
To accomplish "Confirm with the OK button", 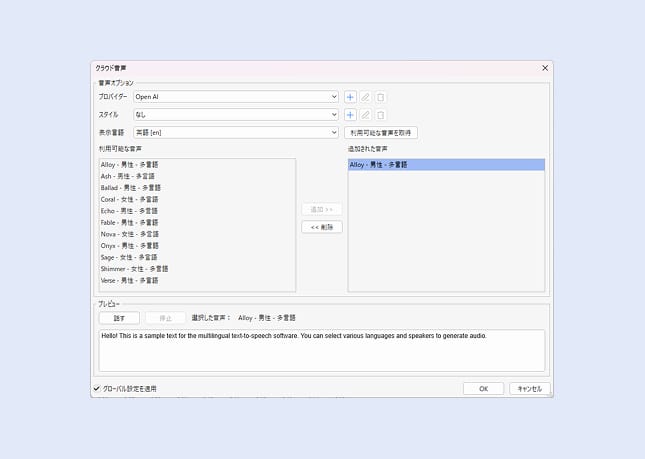I will pos(483,388).
